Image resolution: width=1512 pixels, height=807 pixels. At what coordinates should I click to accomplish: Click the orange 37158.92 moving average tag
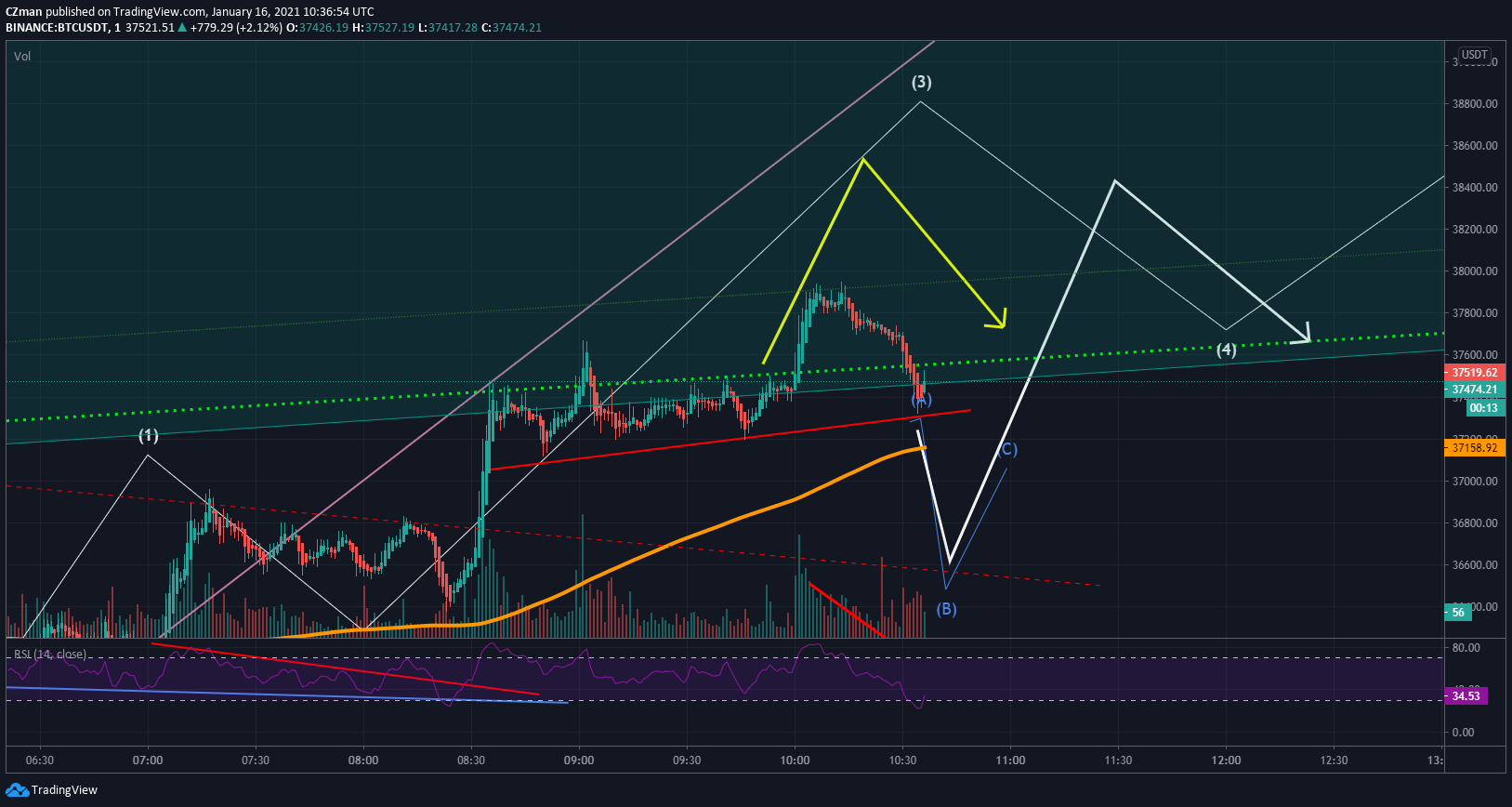tap(1475, 448)
